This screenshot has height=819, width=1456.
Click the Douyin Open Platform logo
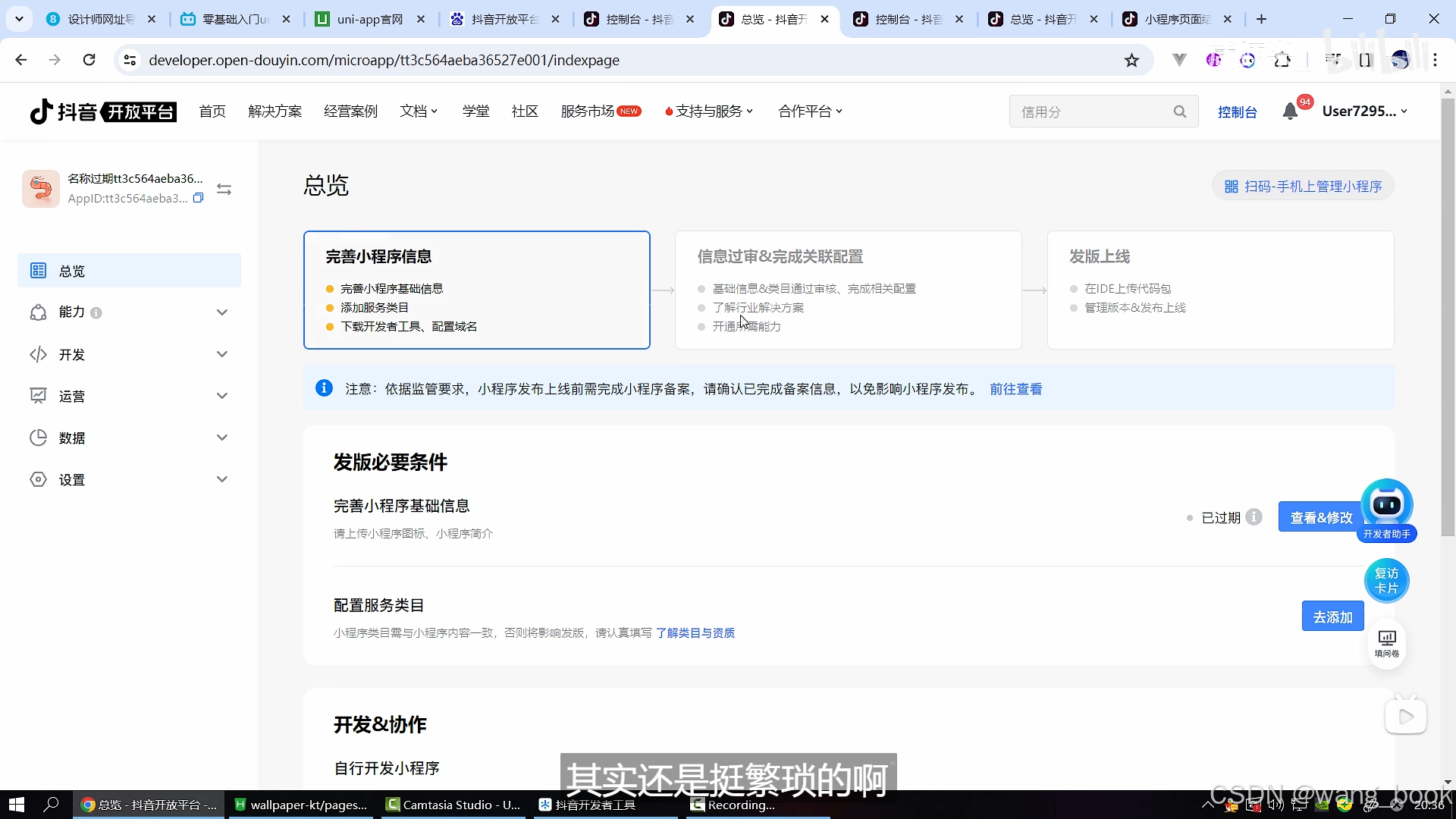103,111
